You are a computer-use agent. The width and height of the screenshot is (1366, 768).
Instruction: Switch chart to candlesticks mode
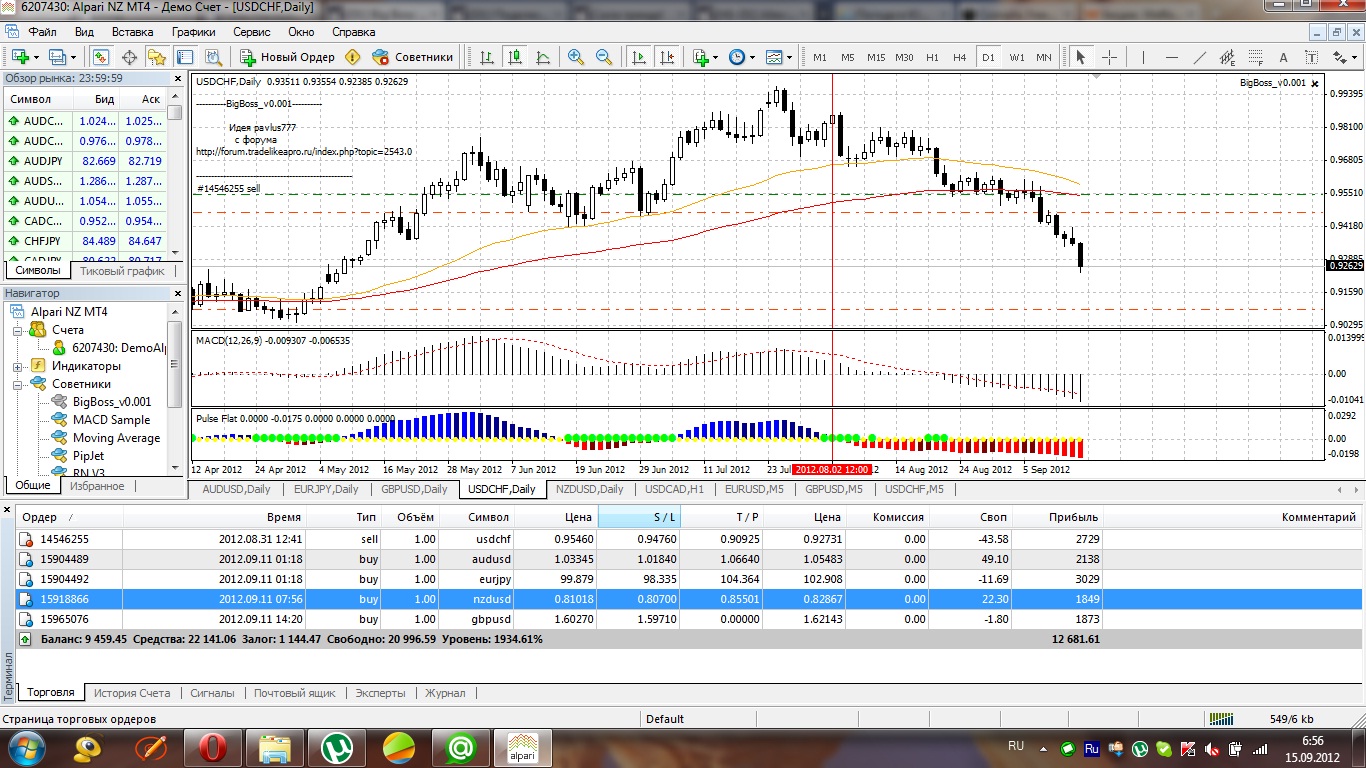[x=514, y=57]
